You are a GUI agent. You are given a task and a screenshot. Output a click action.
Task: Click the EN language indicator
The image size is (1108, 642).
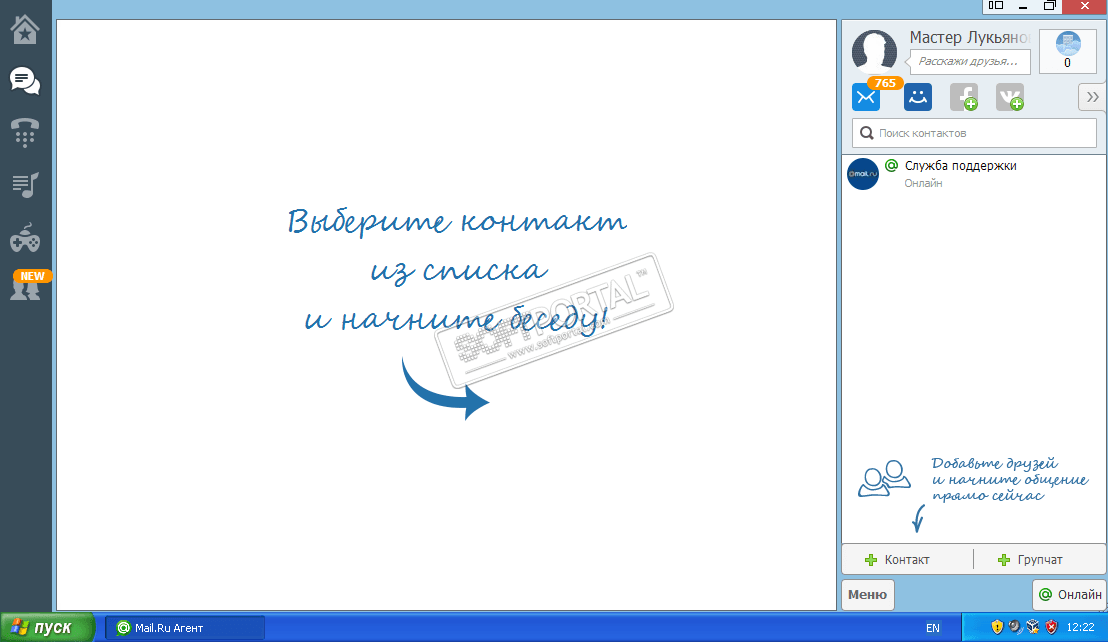coord(933,628)
